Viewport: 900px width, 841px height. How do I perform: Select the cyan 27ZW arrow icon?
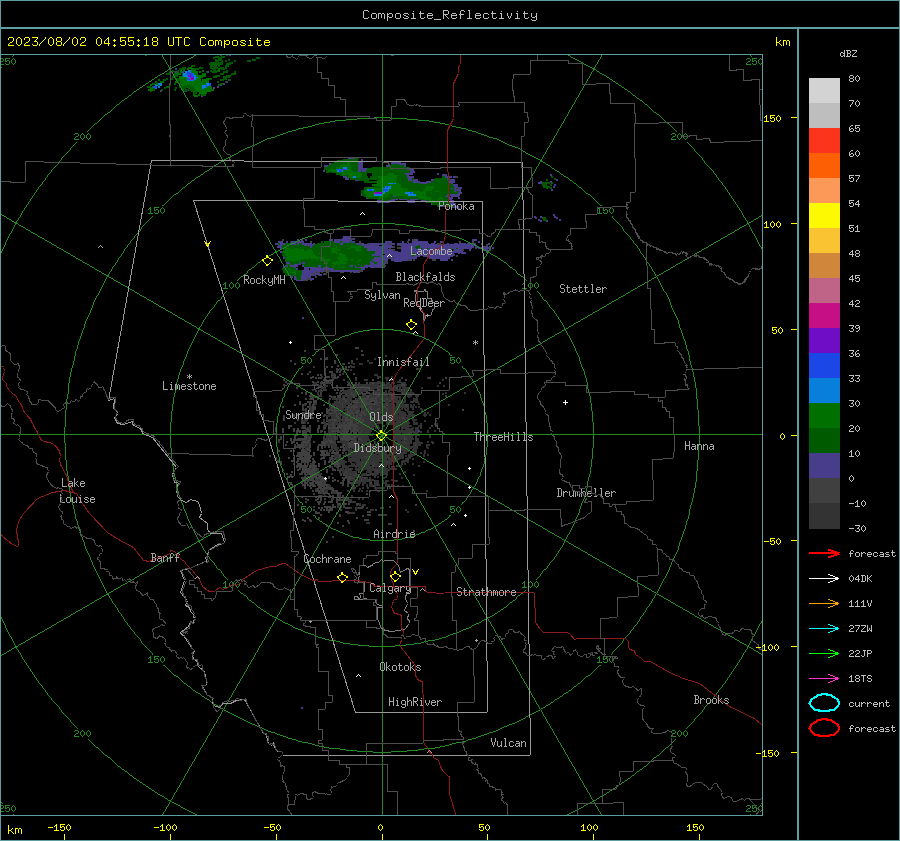coord(824,629)
